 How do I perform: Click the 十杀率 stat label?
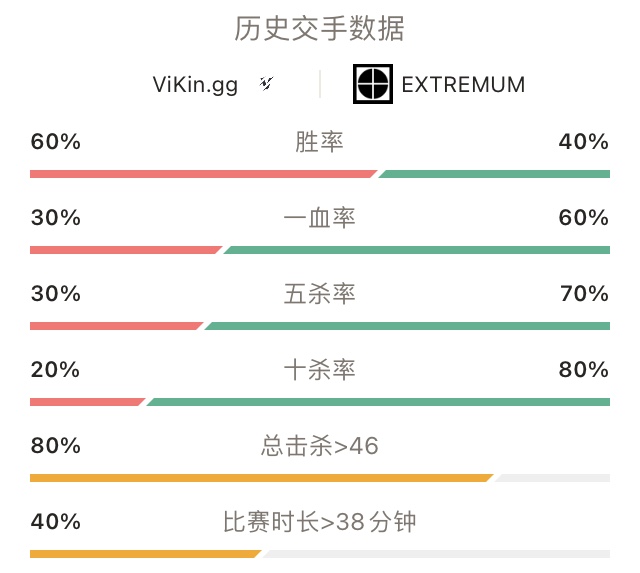pos(319,370)
